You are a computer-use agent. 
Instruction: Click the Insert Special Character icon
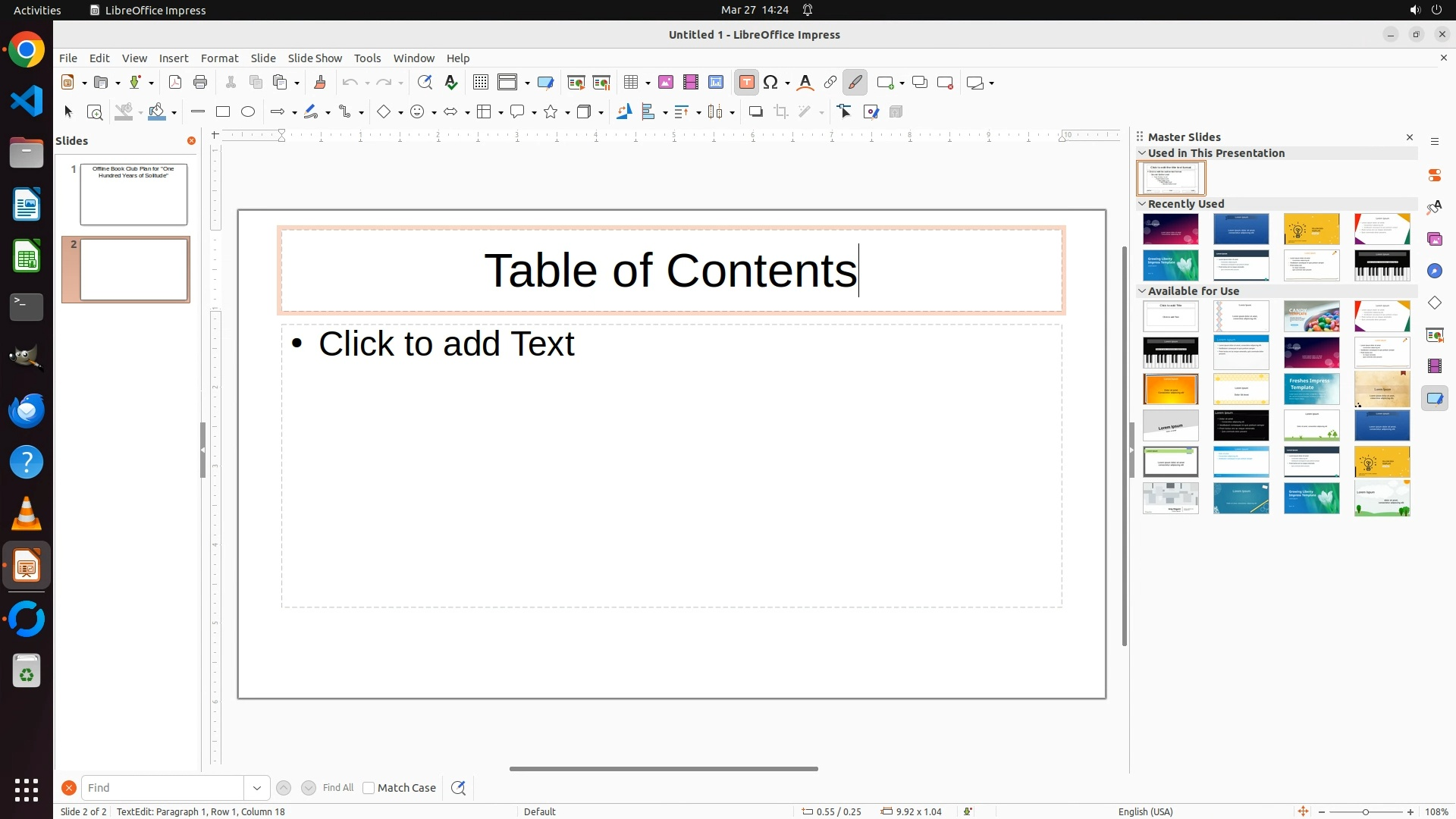(771, 83)
